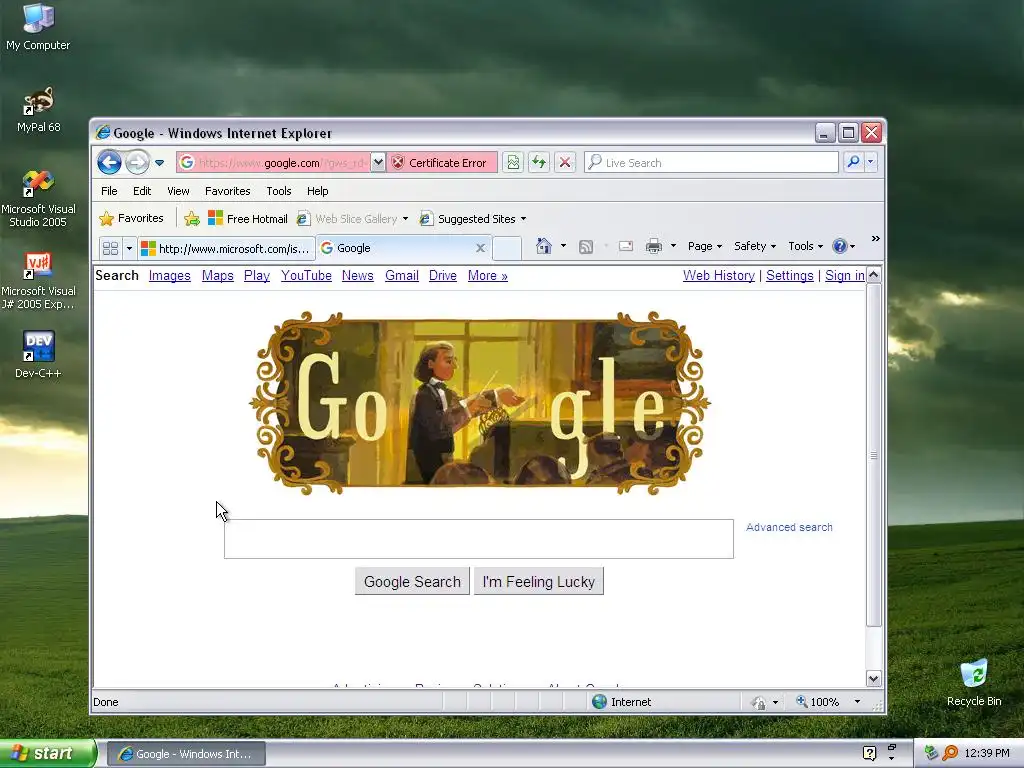Select the Google tab
This screenshot has height=768, width=1024.
402,248
